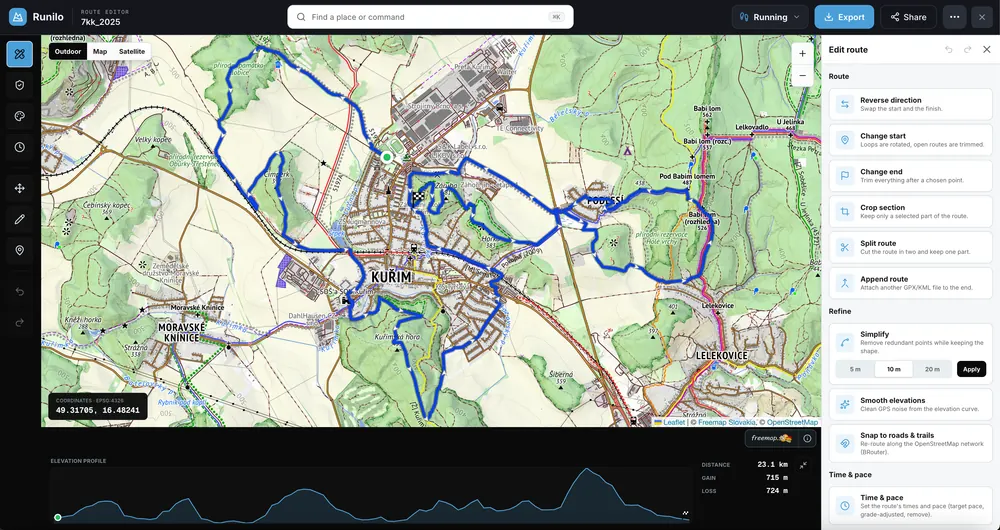Click the left sidebar redo arrow
The width and height of the screenshot is (1000, 530).
20,322
